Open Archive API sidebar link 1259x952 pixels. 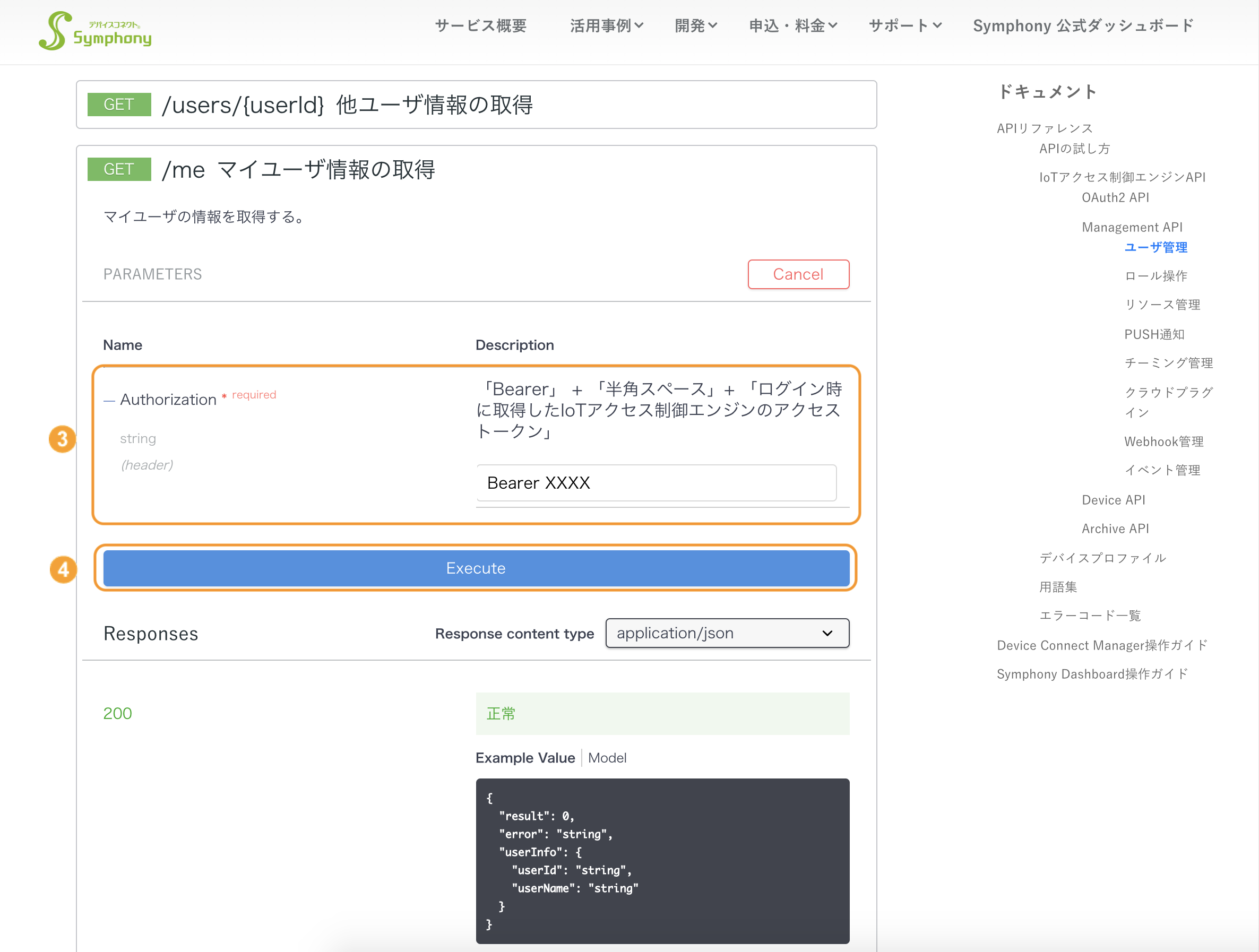tap(1115, 529)
